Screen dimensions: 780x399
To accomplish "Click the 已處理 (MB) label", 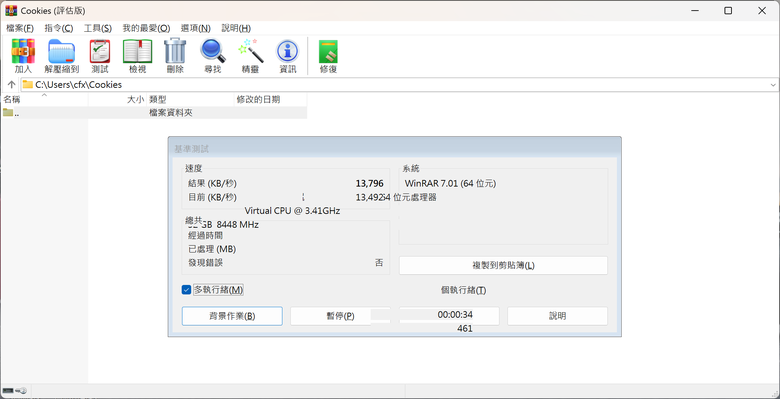I will coord(212,249).
